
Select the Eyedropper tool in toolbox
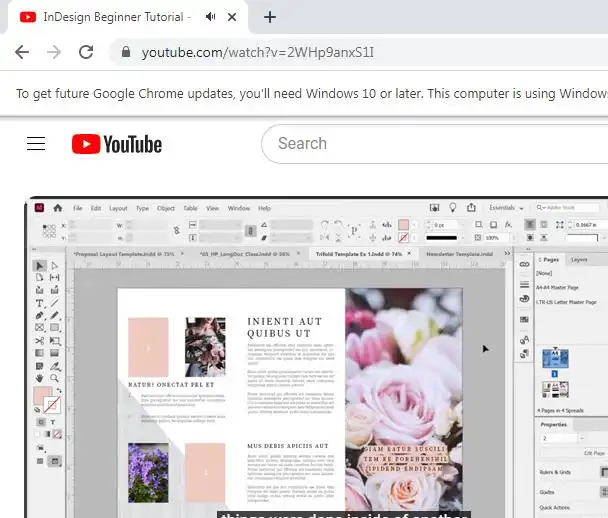[x=55, y=366]
